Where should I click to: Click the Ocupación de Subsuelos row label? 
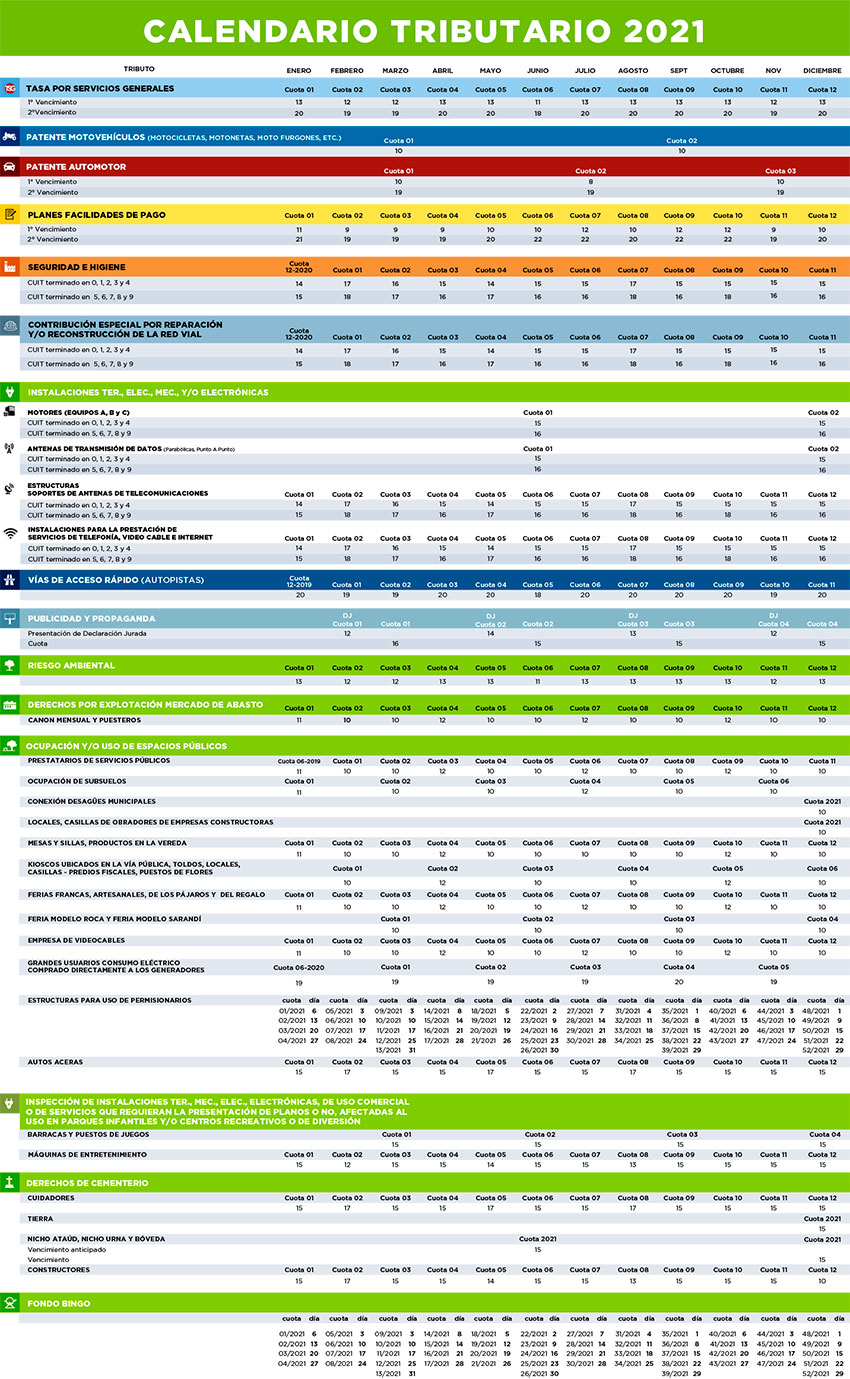pos(77,781)
